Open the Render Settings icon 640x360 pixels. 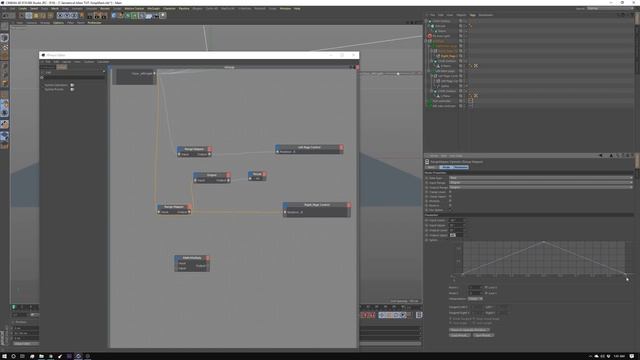click(104, 16)
